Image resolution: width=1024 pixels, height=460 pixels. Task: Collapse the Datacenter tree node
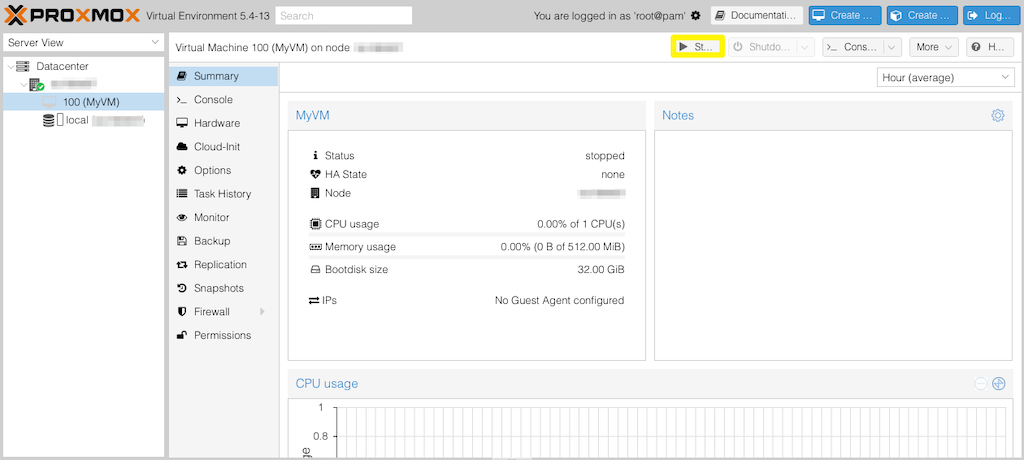[10, 66]
